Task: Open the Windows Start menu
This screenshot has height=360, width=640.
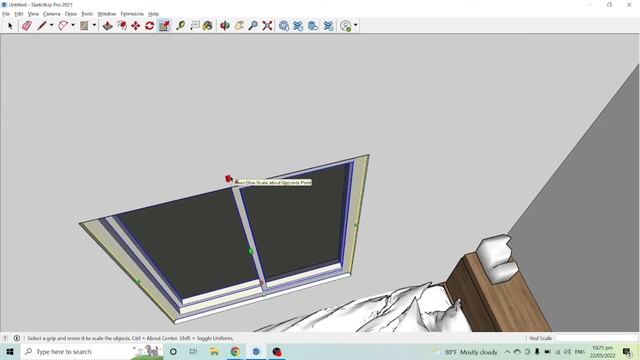Action: coord(10,351)
